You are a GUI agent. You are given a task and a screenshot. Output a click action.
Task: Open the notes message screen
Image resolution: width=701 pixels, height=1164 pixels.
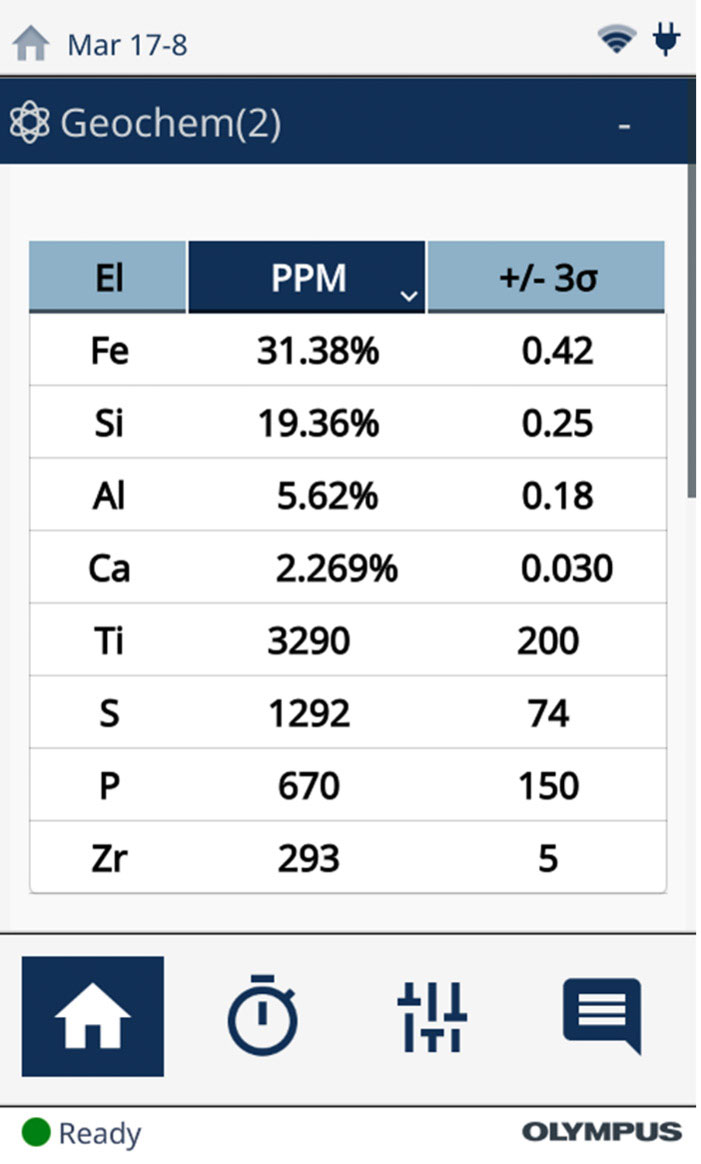pyautogui.click(x=601, y=1016)
